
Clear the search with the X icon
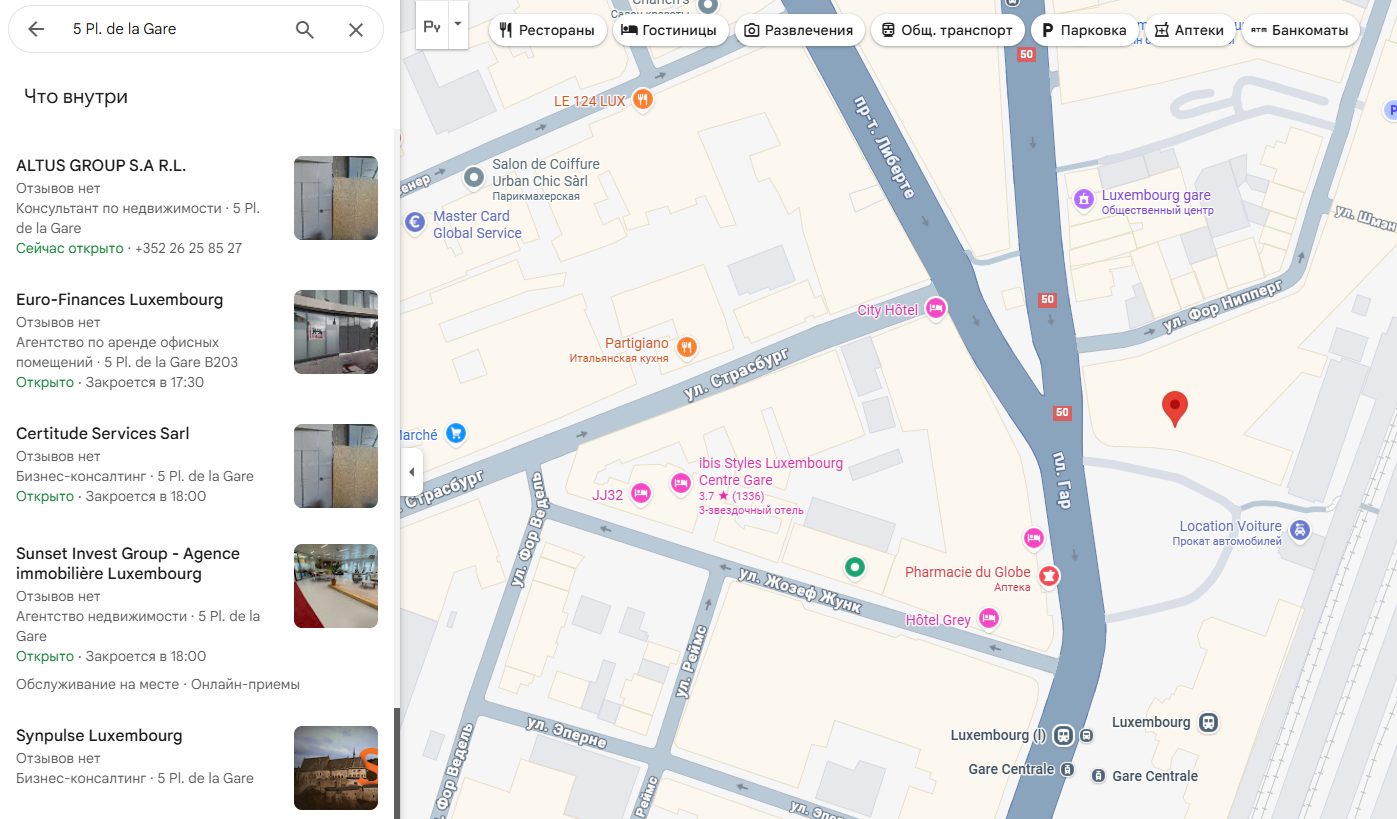(356, 29)
